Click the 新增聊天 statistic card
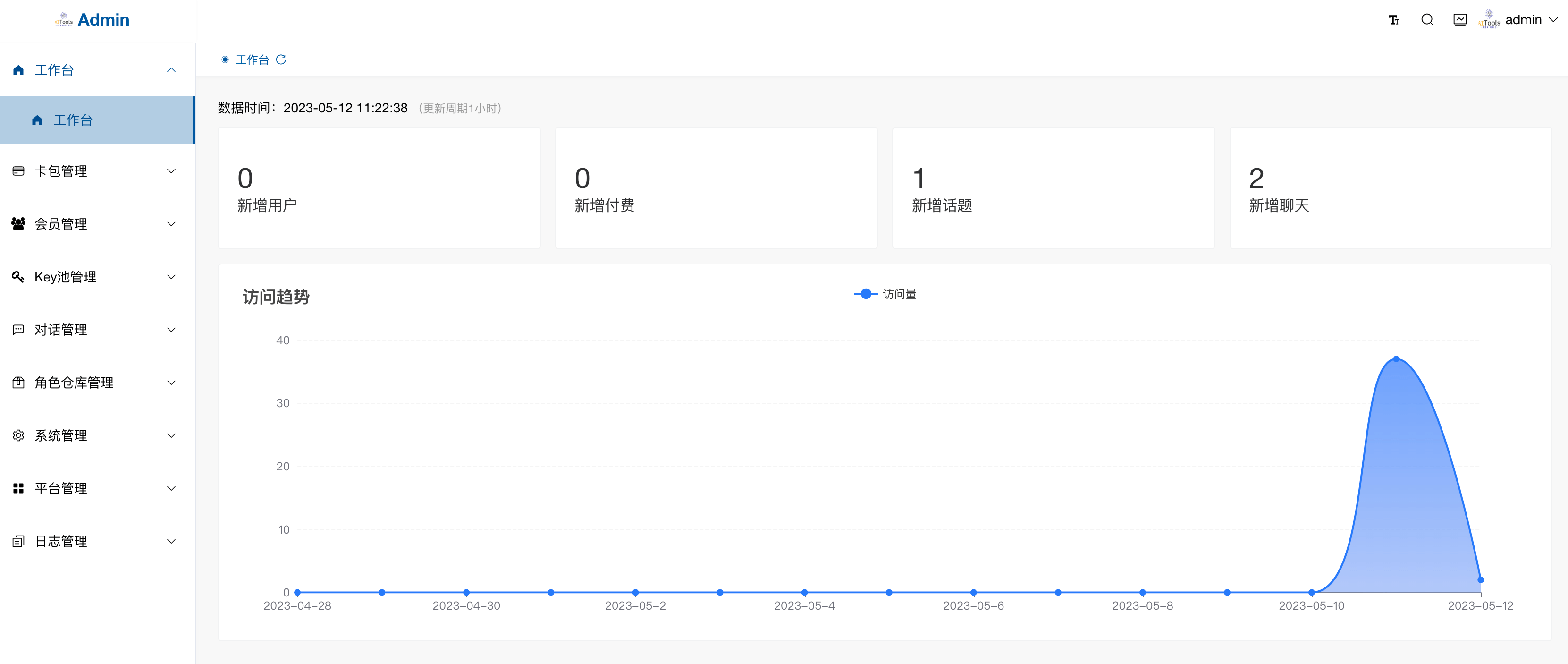This screenshot has width=1568, height=664. 1390,187
